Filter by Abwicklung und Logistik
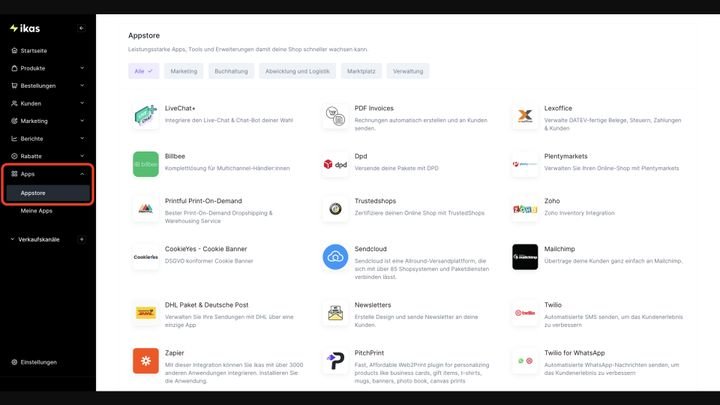Viewport: 720px width, 405px height. tap(298, 71)
